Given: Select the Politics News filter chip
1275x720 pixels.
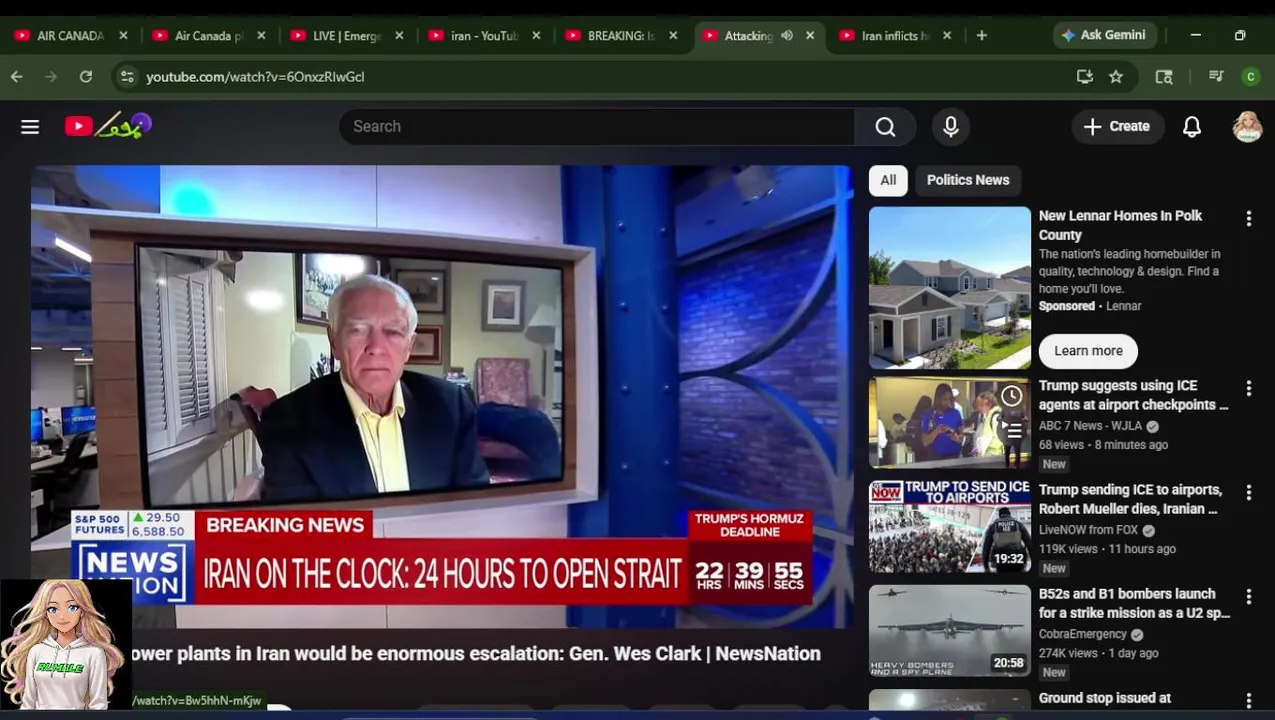Looking at the screenshot, I should [x=968, y=180].
